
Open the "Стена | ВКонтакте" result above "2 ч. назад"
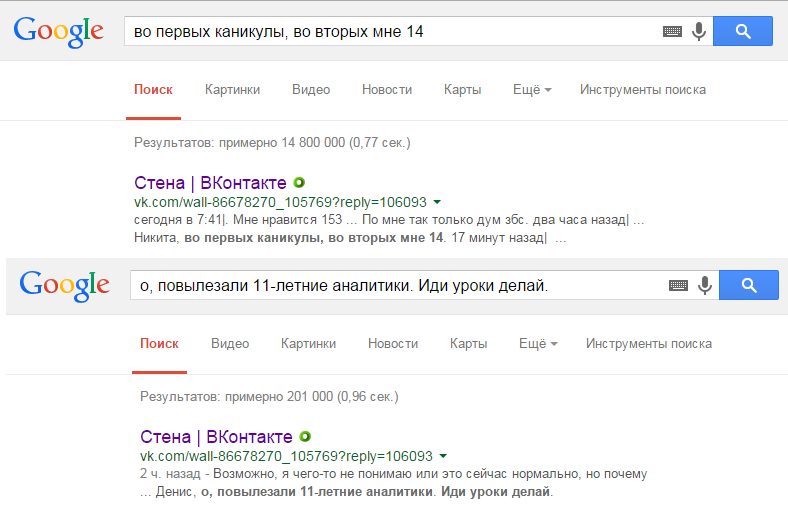click(217, 437)
